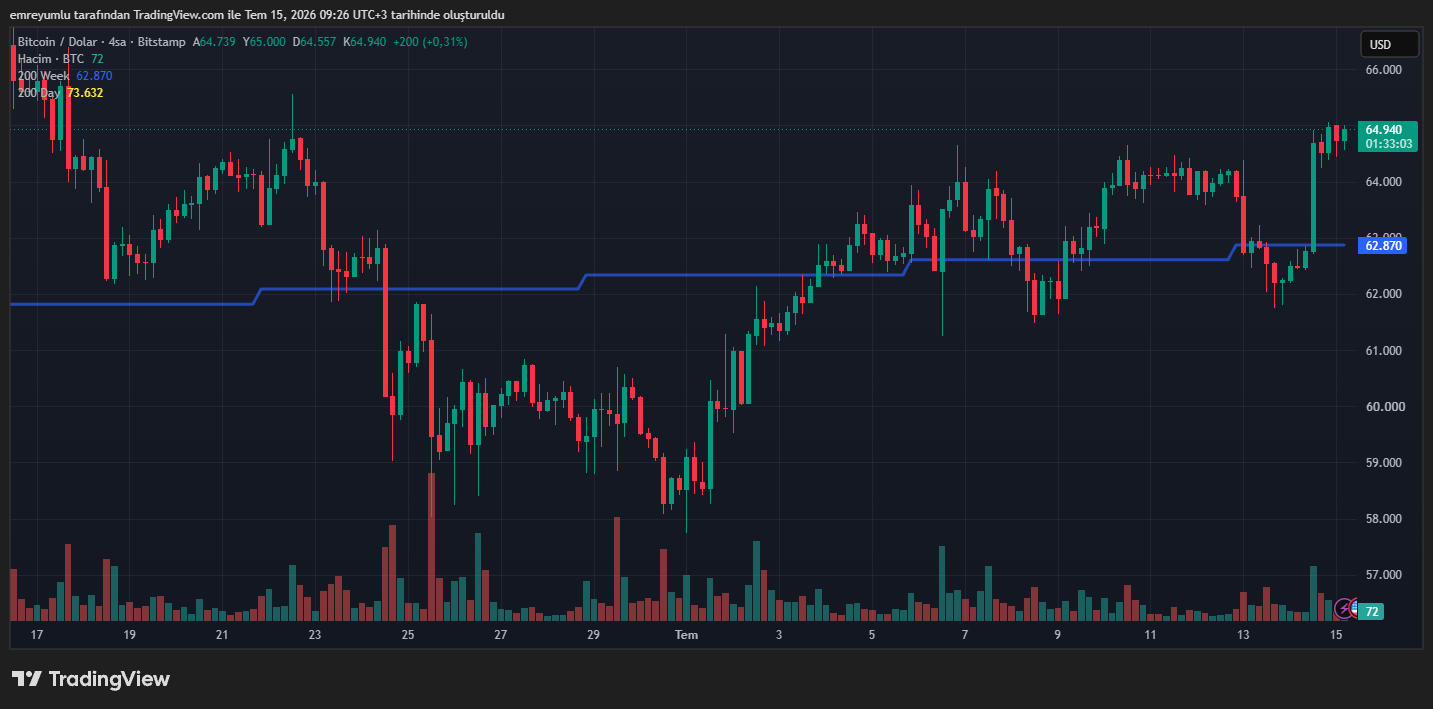The width and height of the screenshot is (1433, 709).
Task: Click the 62.870 value beside 200 Week
Action: pos(94,76)
